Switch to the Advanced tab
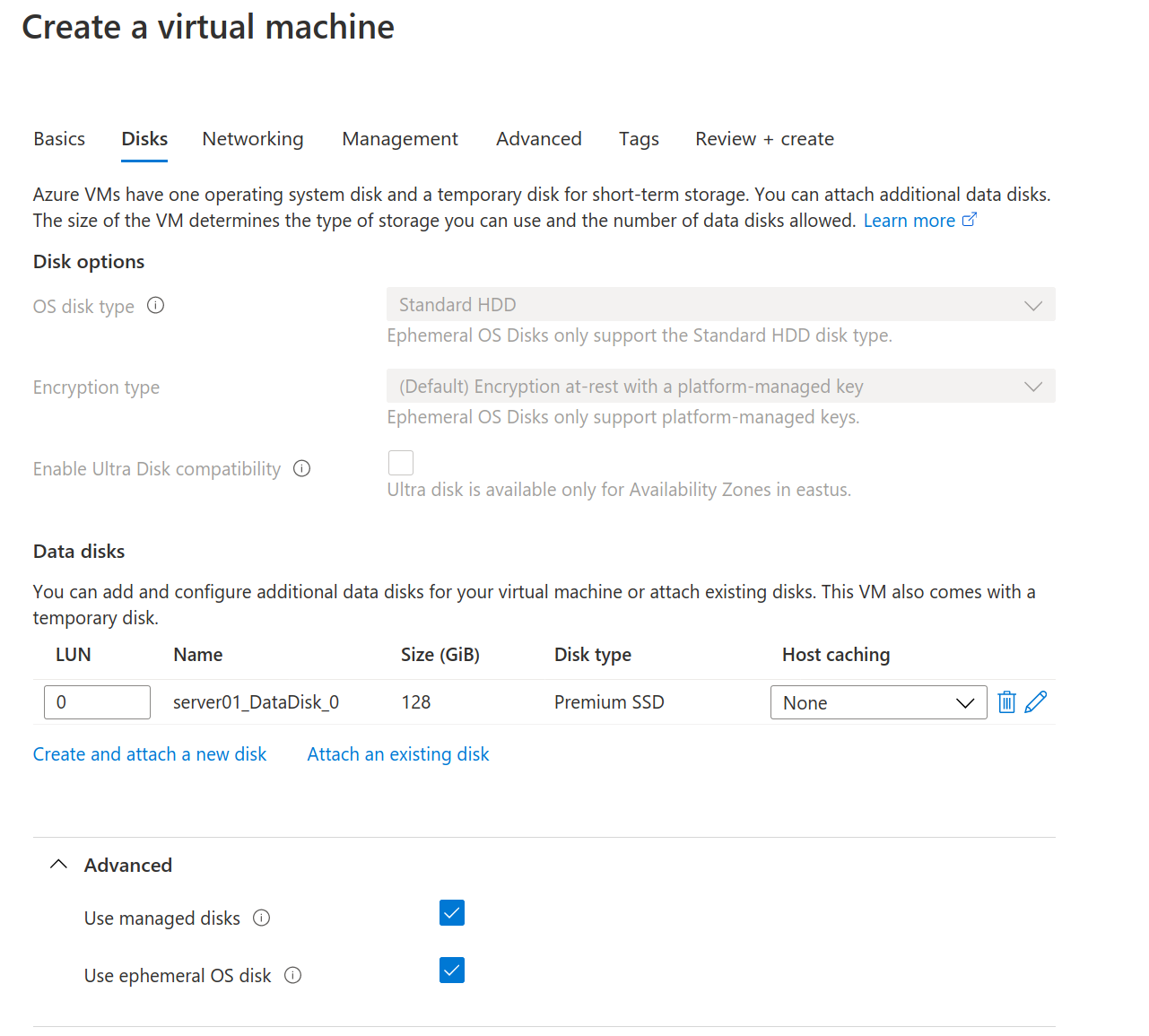The width and height of the screenshot is (1149, 1036). coord(539,139)
